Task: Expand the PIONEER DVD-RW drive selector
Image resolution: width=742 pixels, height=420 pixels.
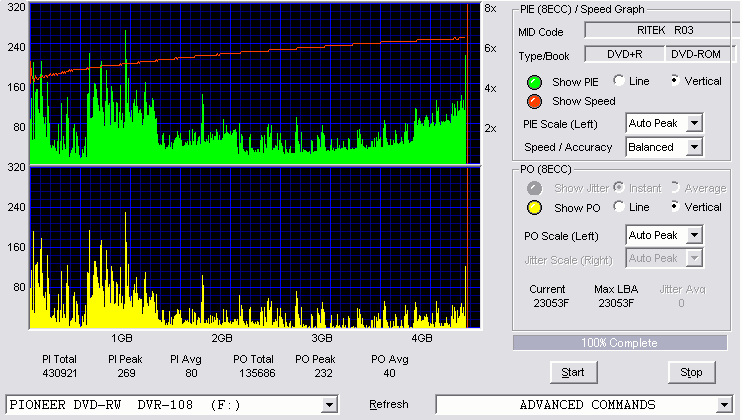Action: coord(329,405)
